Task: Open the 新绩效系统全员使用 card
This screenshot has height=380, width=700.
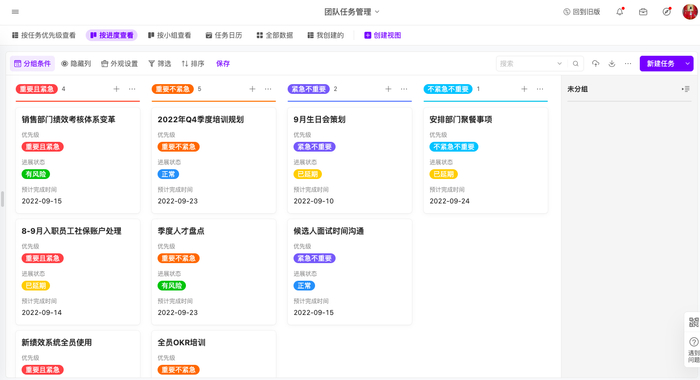Action: [x=78, y=355]
